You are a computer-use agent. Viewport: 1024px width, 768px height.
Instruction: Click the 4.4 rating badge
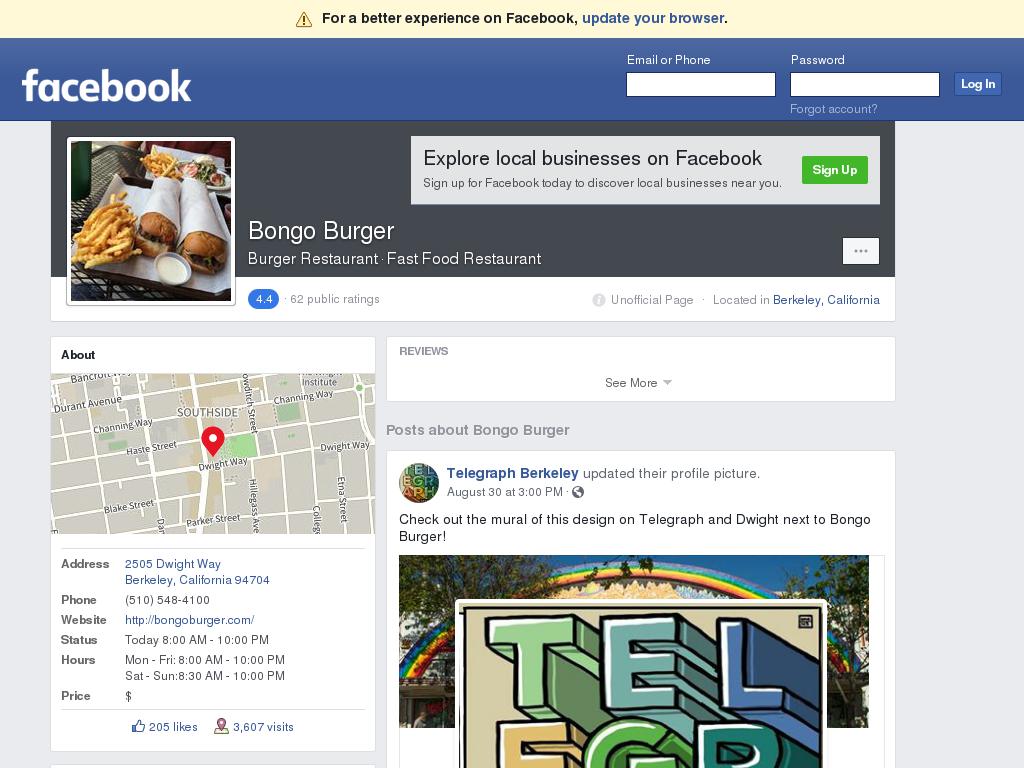263,299
